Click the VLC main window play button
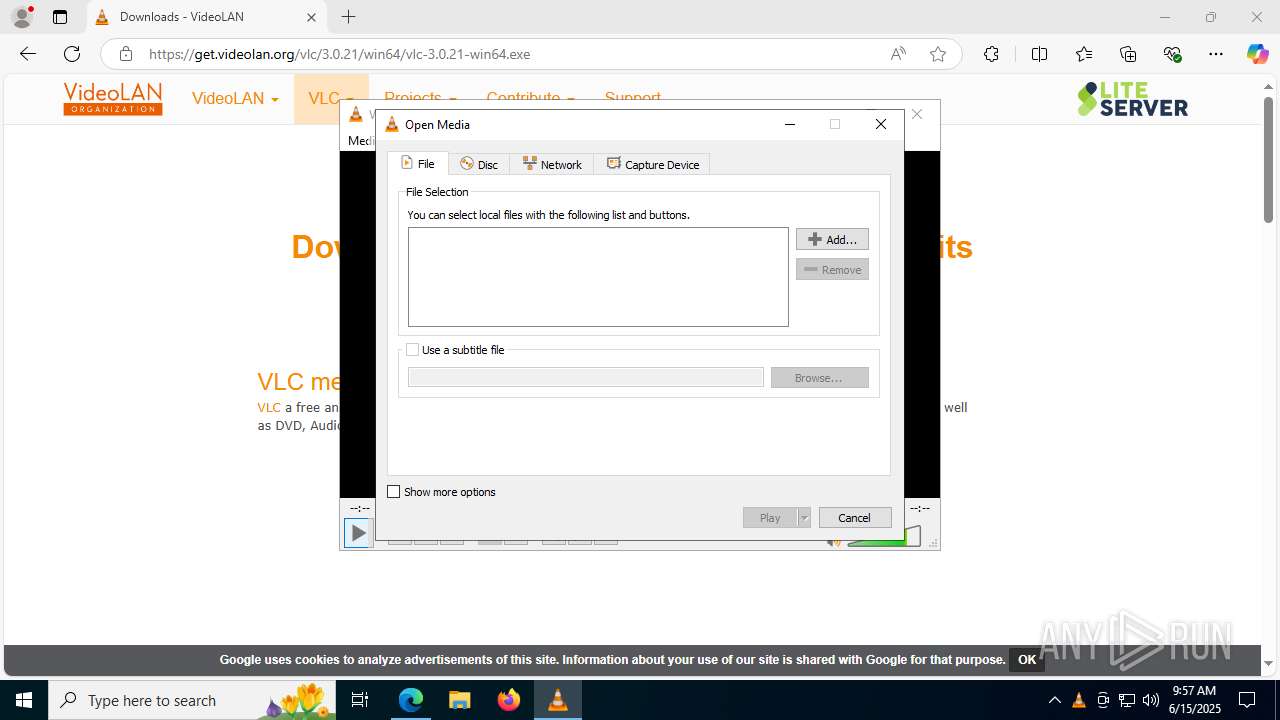 tap(357, 533)
